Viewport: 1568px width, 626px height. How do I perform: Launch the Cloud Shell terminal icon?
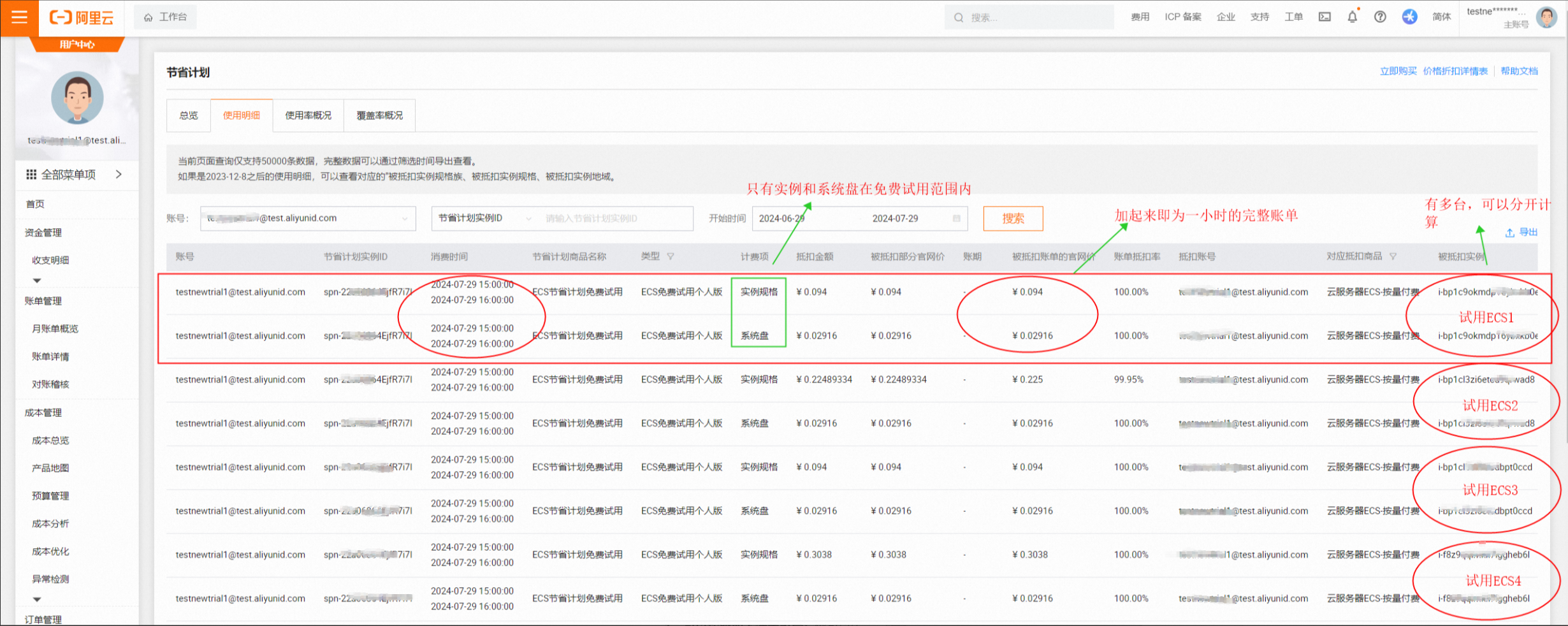(x=1325, y=17)
